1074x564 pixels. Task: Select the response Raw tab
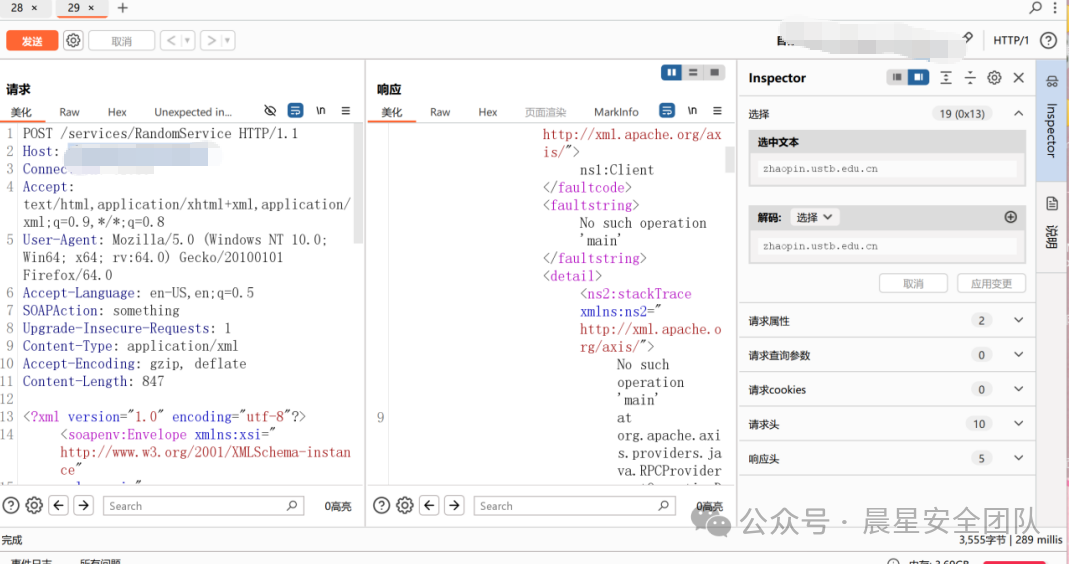(440, 112)
